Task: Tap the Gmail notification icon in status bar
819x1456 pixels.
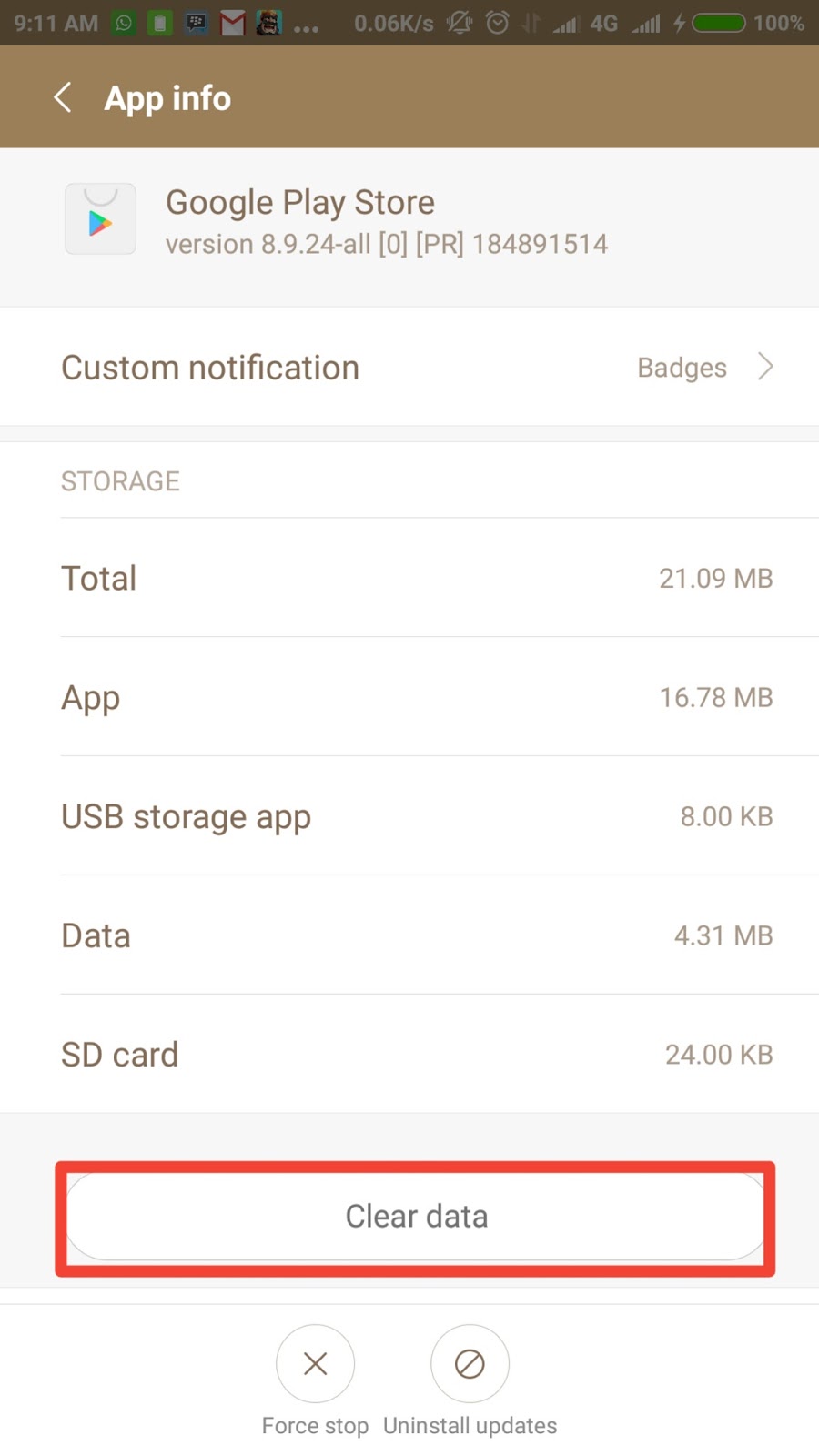Action: [233, 23]
